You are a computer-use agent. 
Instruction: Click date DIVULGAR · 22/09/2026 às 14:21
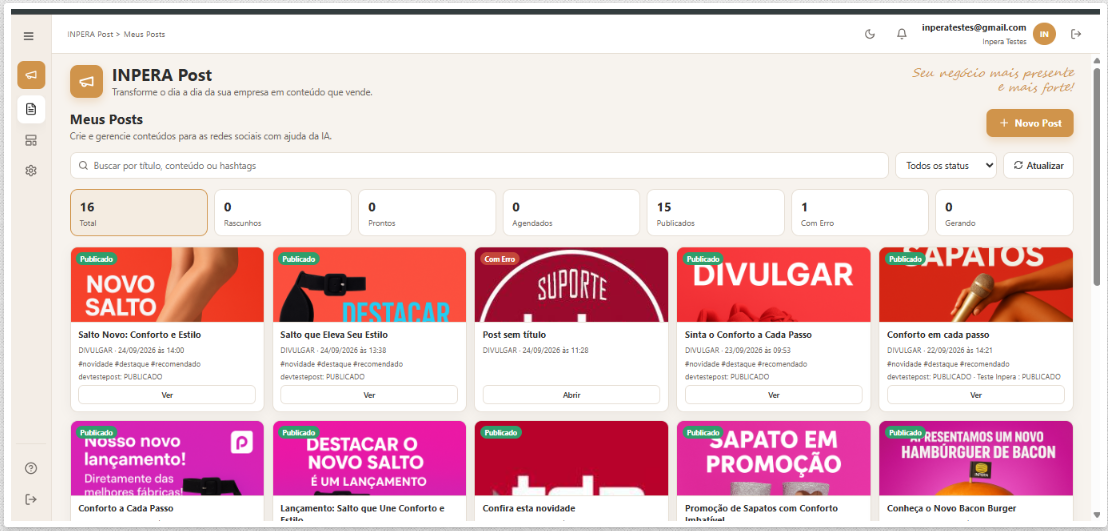coord(941,350)
